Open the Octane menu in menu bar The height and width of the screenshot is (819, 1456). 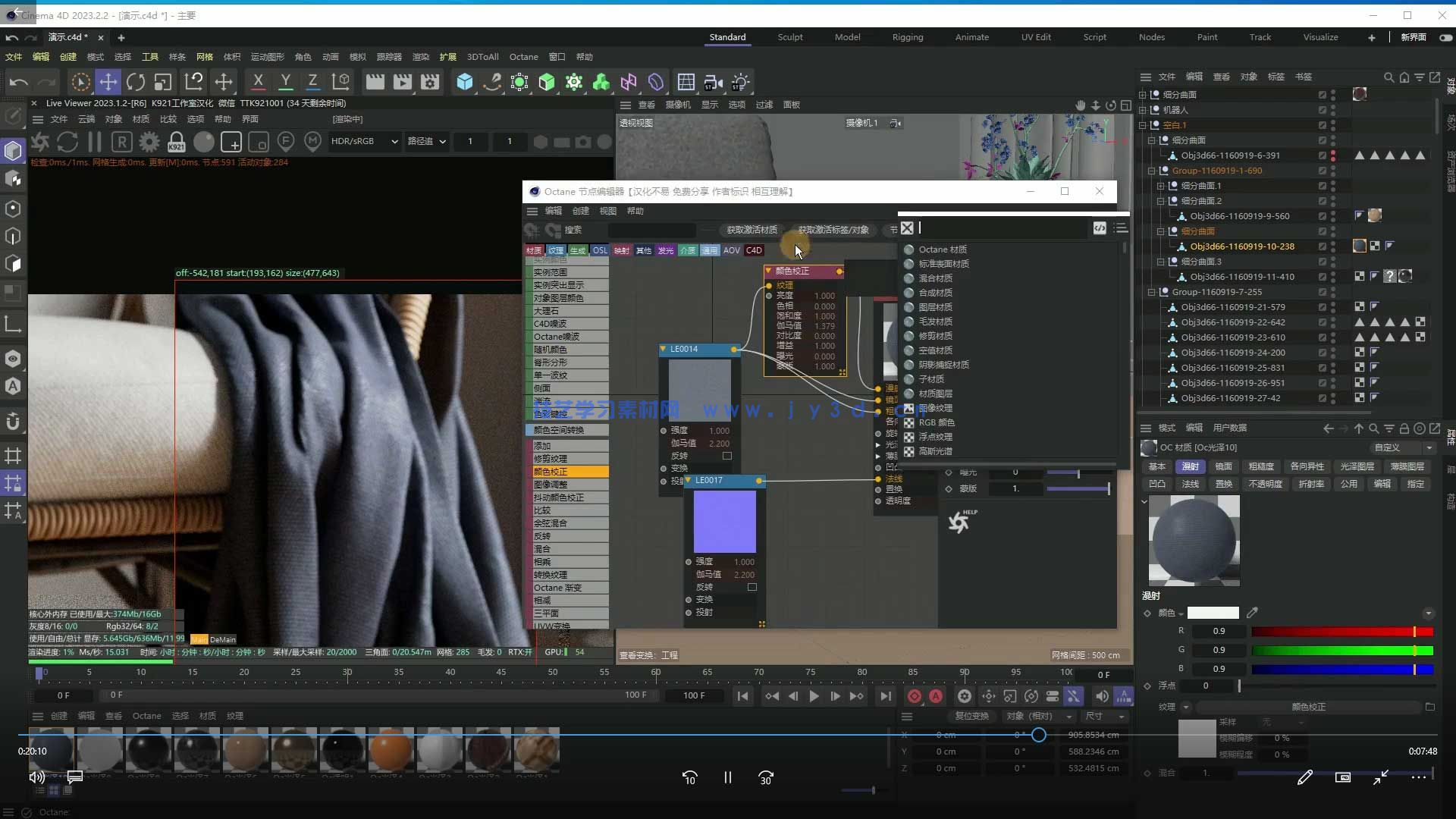tap(523, 57)
